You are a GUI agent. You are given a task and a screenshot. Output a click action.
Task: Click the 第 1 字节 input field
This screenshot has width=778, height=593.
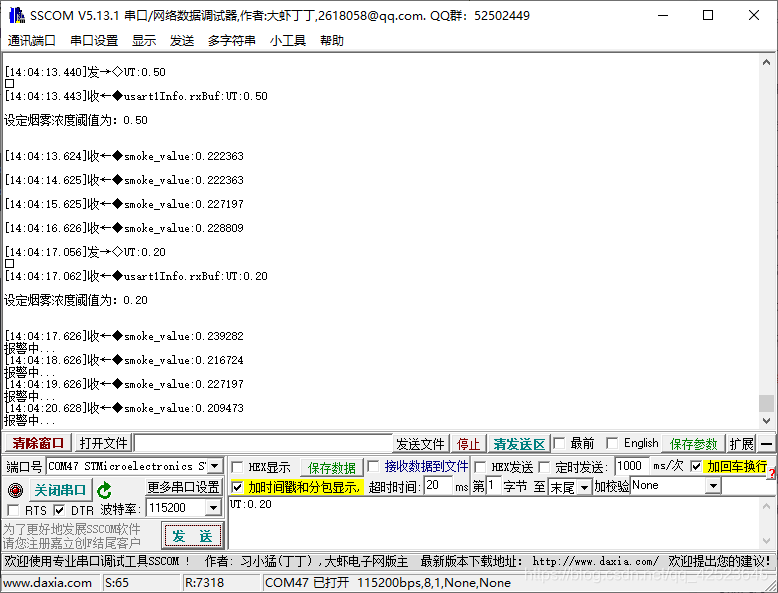point(493,486)
